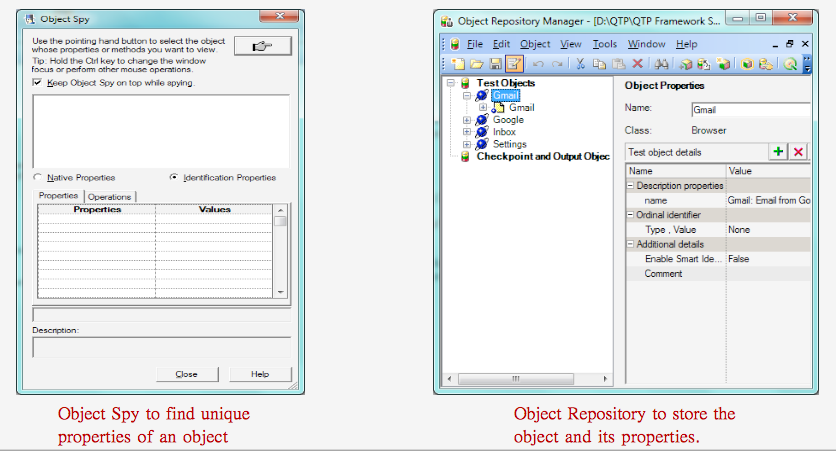The image size is (836, 451).
Task: Open the Tools menu
Action: pyautogui.click(x=604, y=44)
